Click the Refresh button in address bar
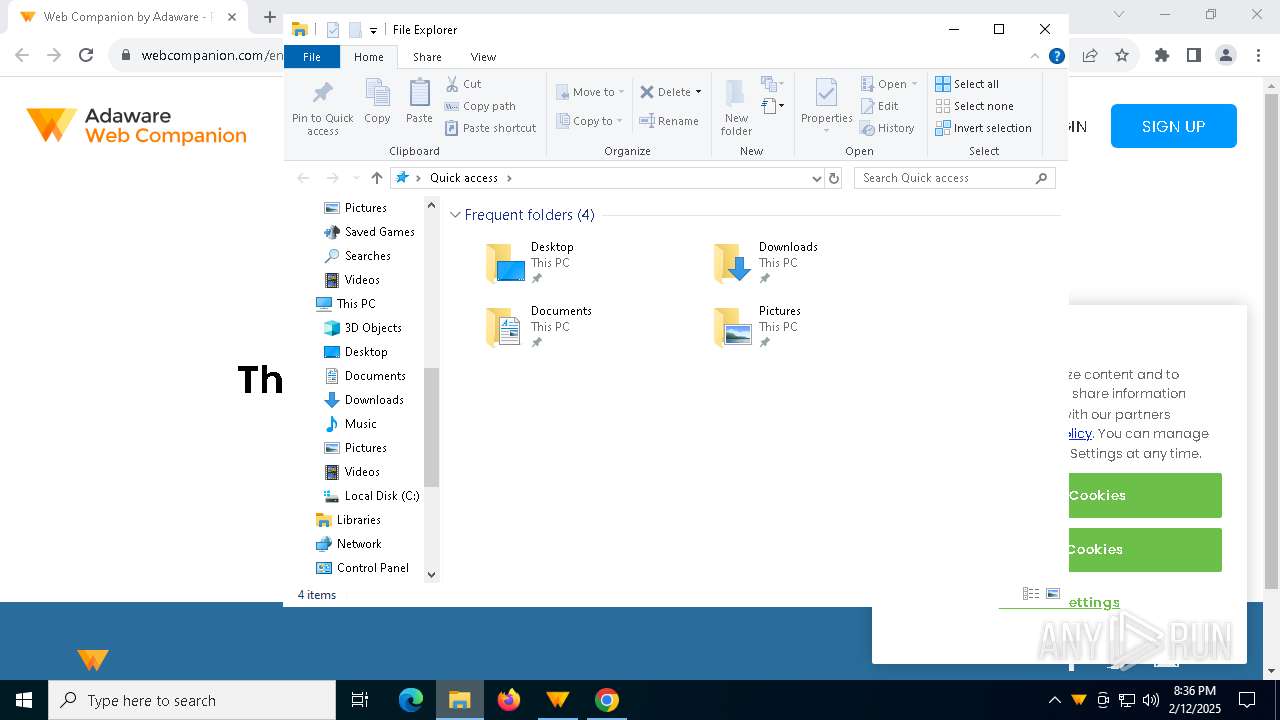The image size is (1280, 720). tap(834, 178)
